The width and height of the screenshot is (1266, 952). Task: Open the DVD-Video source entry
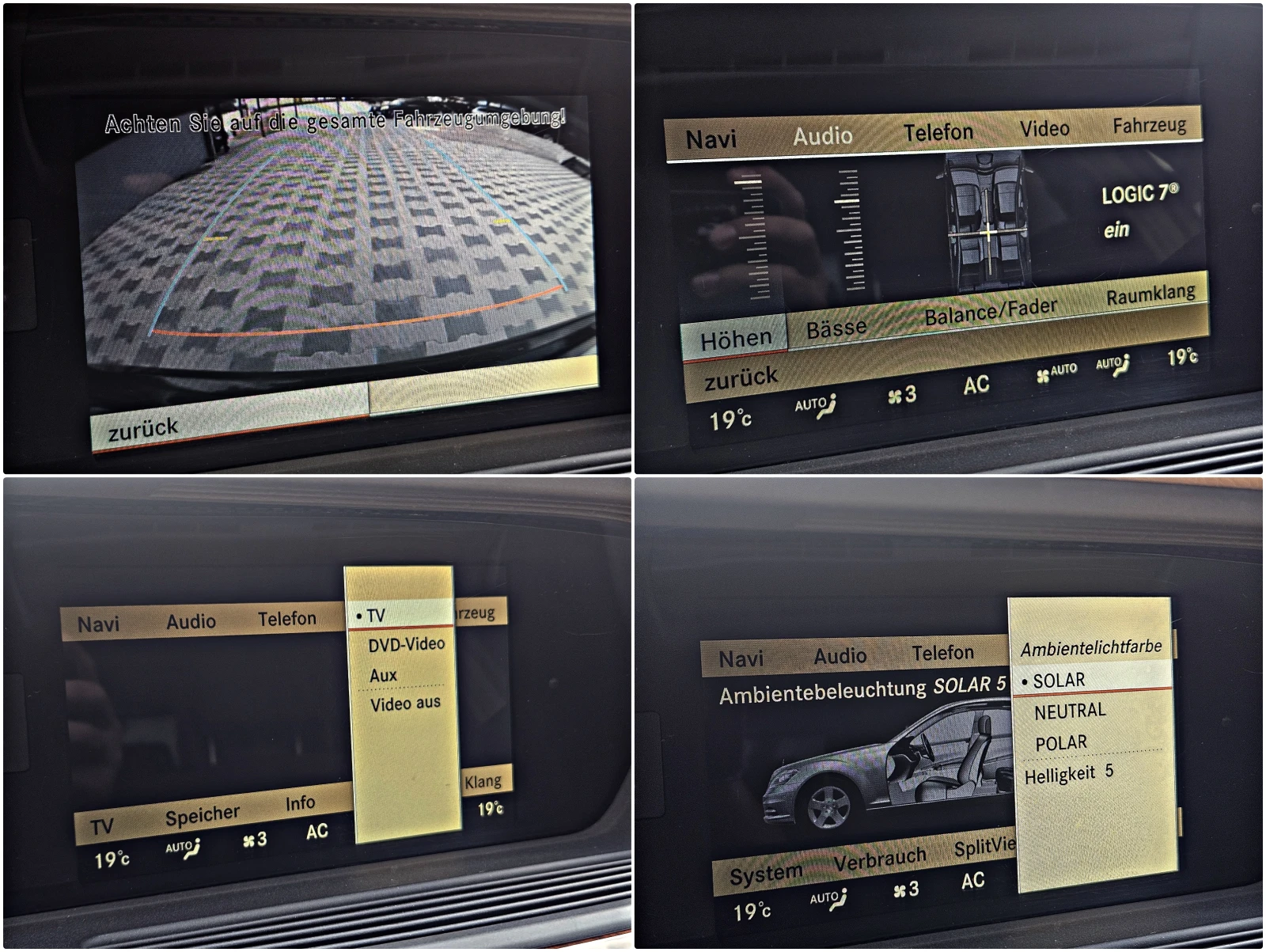407,643
